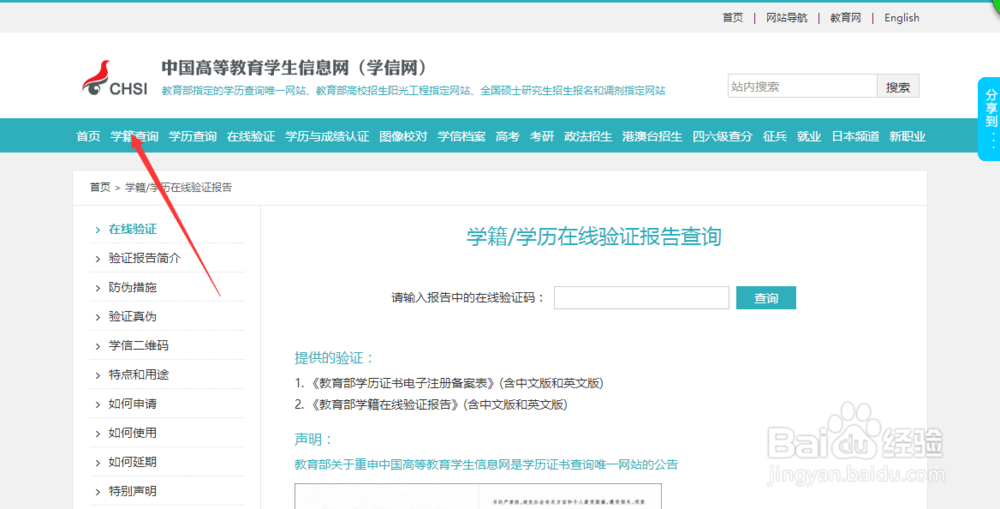1000x509 pixels.
Task: Open 就业 navigation item
Action: 809,136
